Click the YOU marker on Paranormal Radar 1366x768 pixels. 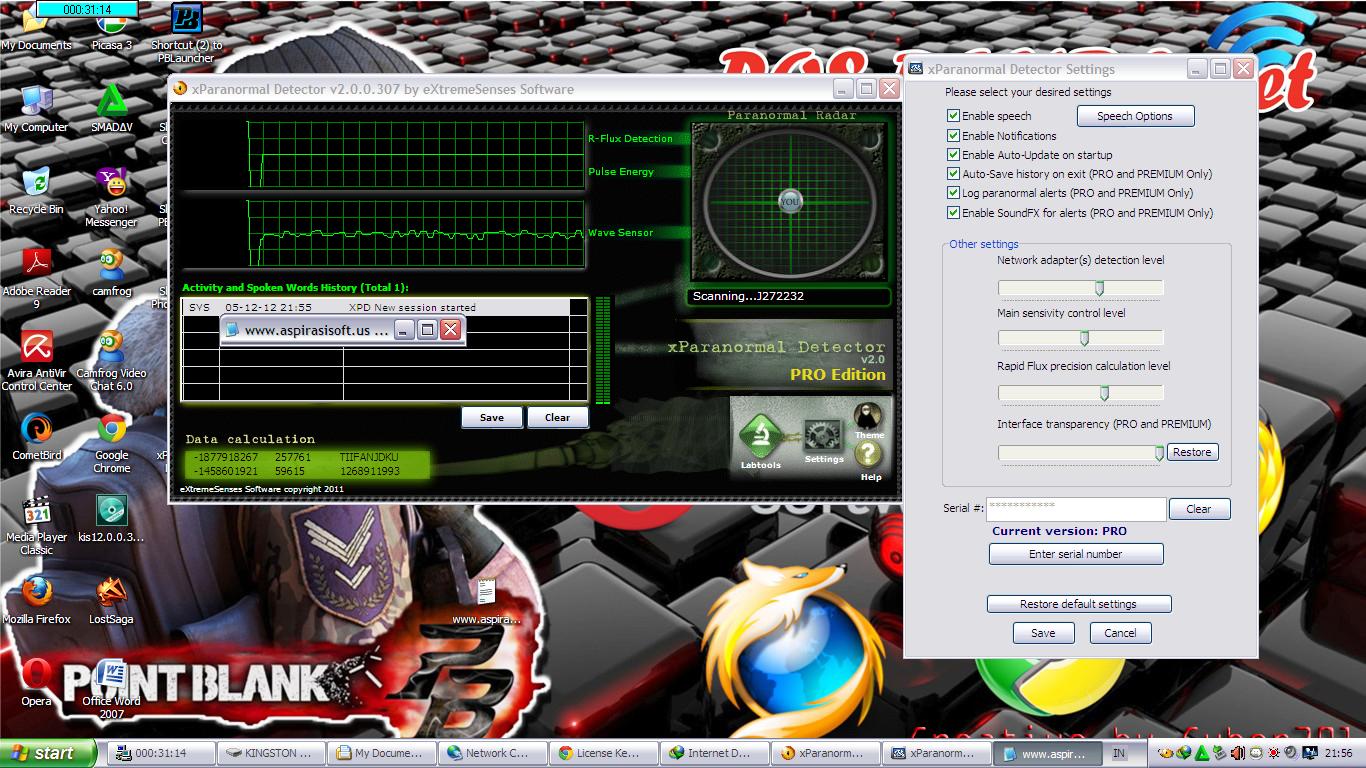click(x=790, y=200)
